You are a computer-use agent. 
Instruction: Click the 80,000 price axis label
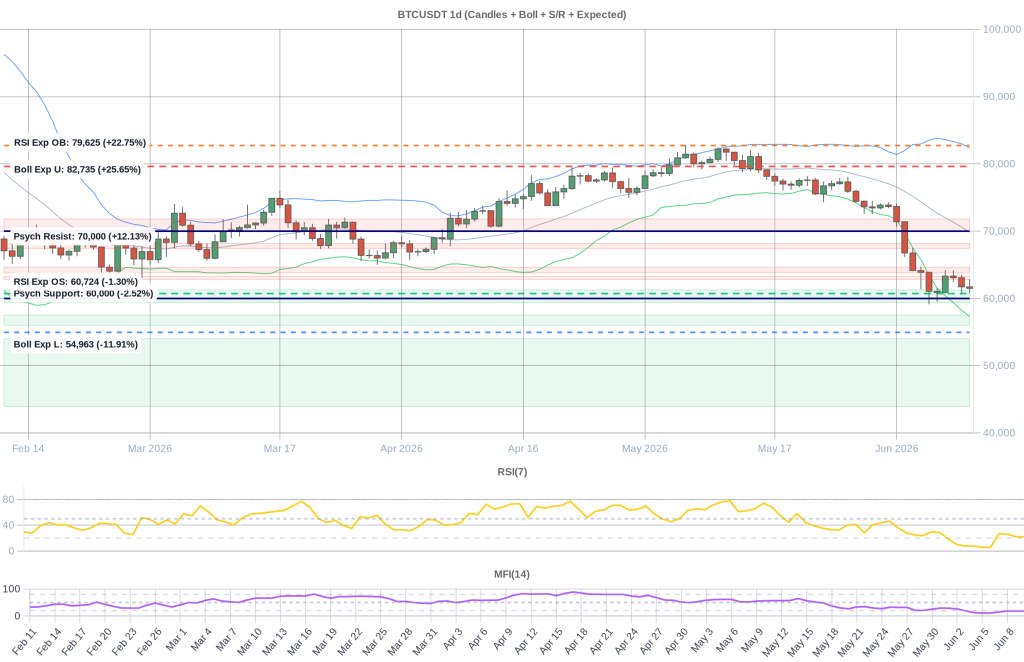tap(999, 164)
